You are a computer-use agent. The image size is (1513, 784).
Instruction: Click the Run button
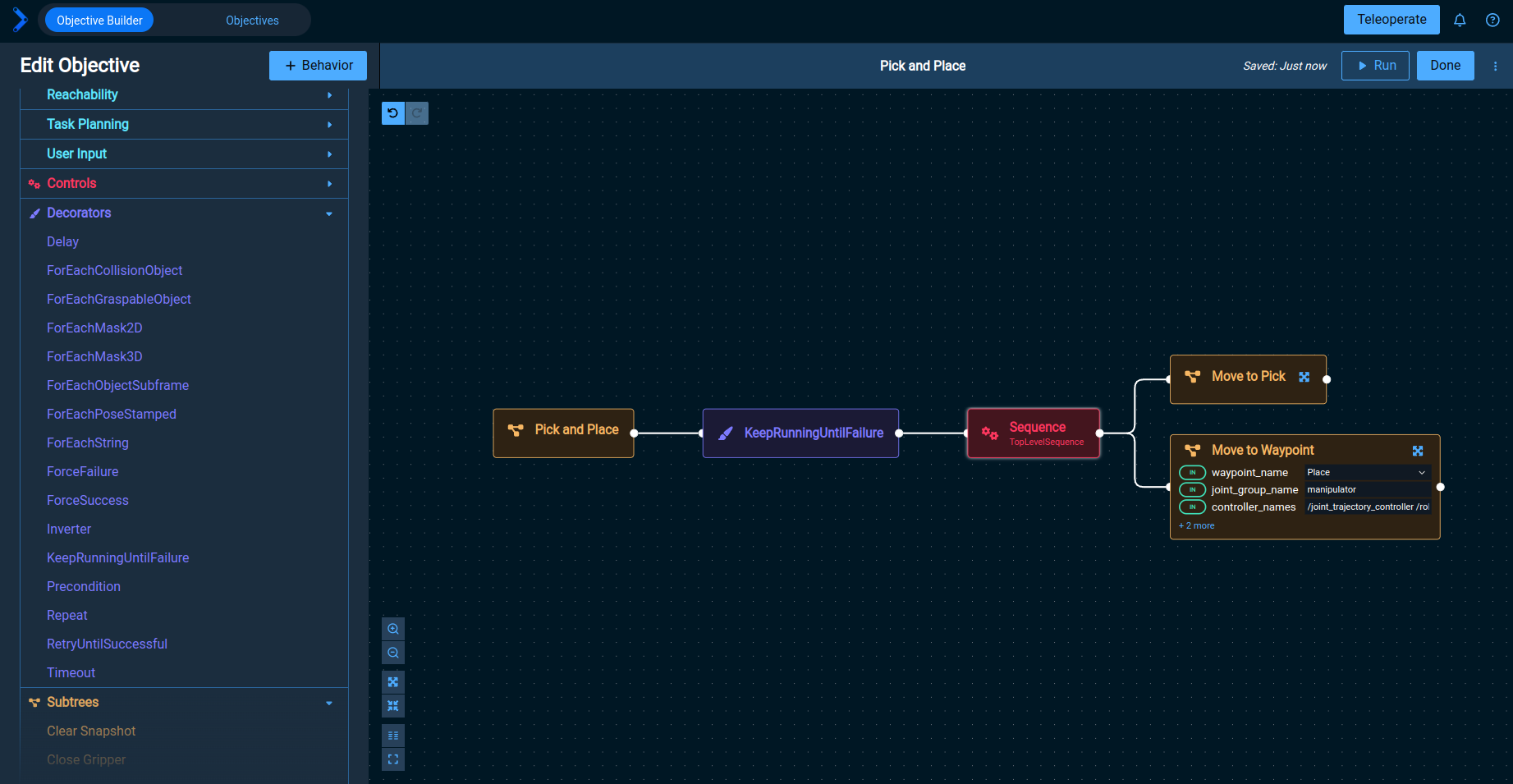pyautogui.click(x=1376, y=66)
